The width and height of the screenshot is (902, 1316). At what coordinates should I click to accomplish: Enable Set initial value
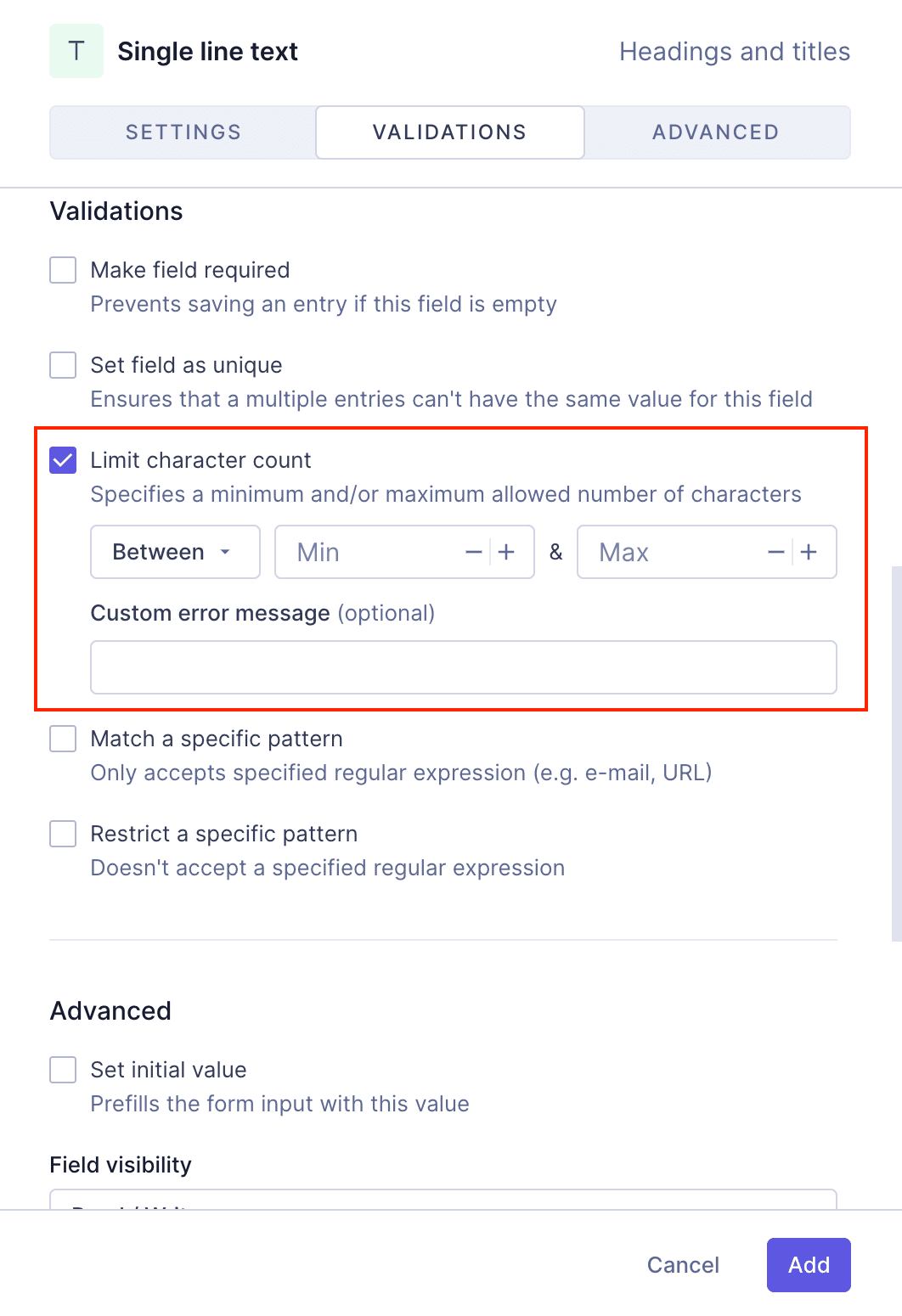click(x=62, y=1070)
